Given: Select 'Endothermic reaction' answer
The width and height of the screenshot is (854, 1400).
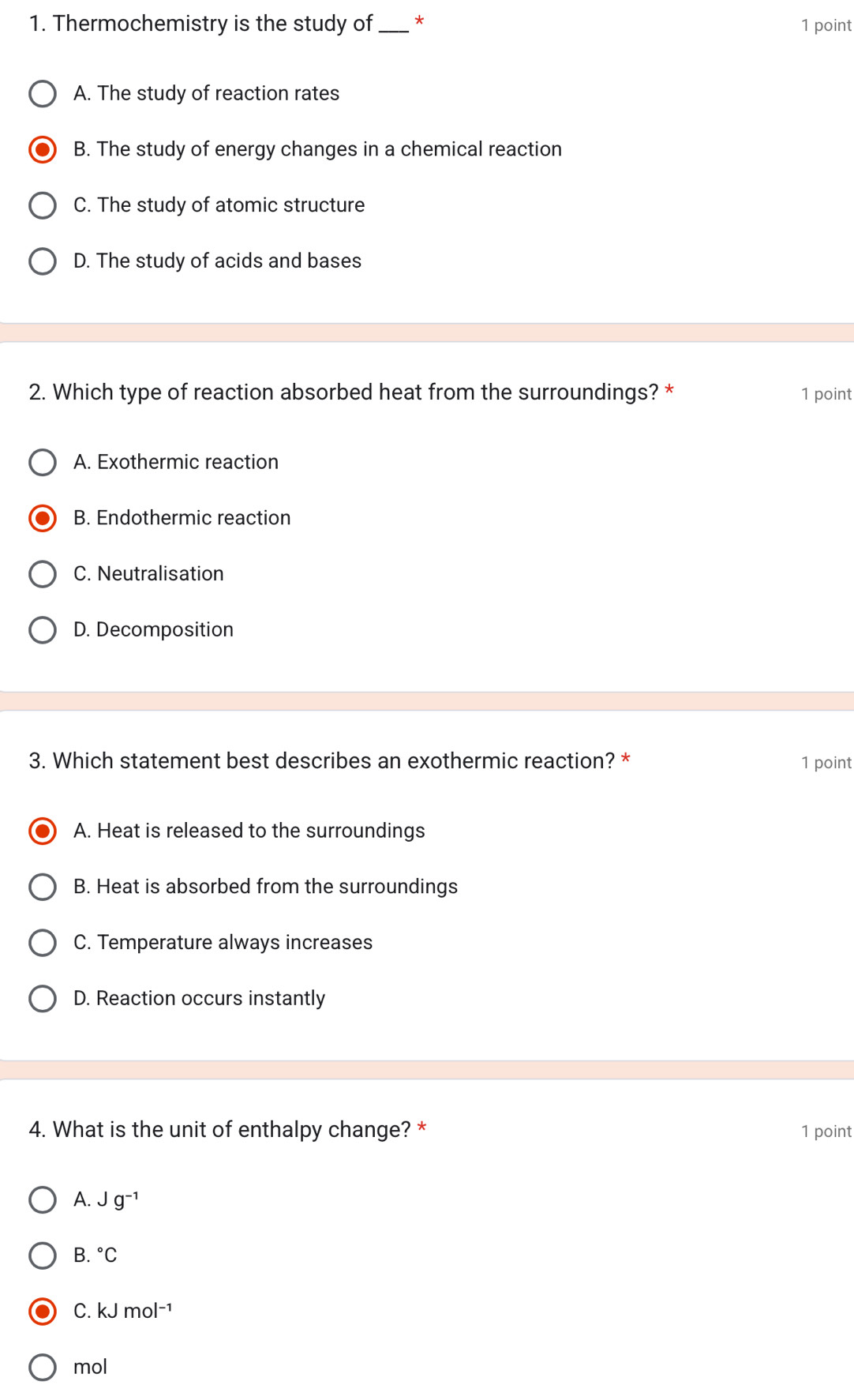Looking at the screenshot, I should click(x=43, y=518).
